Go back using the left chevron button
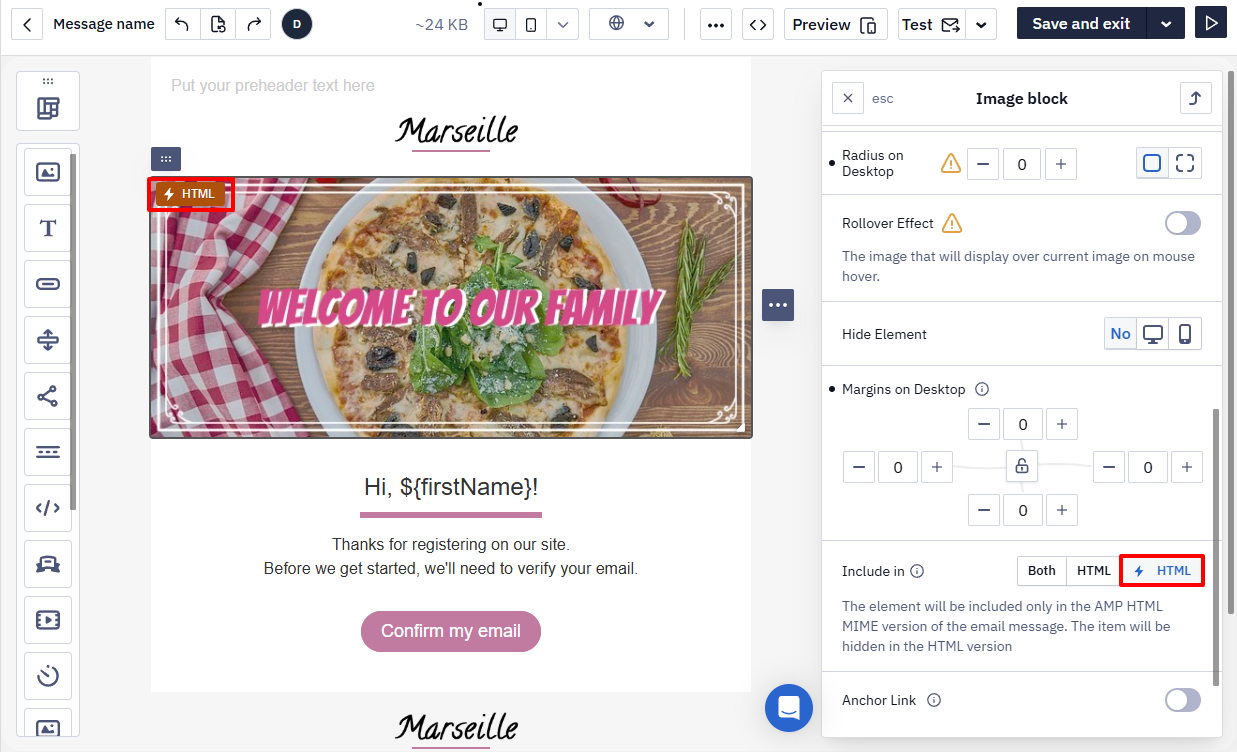The height and width of the screenshot is (752, 1237). pos(27,24)
